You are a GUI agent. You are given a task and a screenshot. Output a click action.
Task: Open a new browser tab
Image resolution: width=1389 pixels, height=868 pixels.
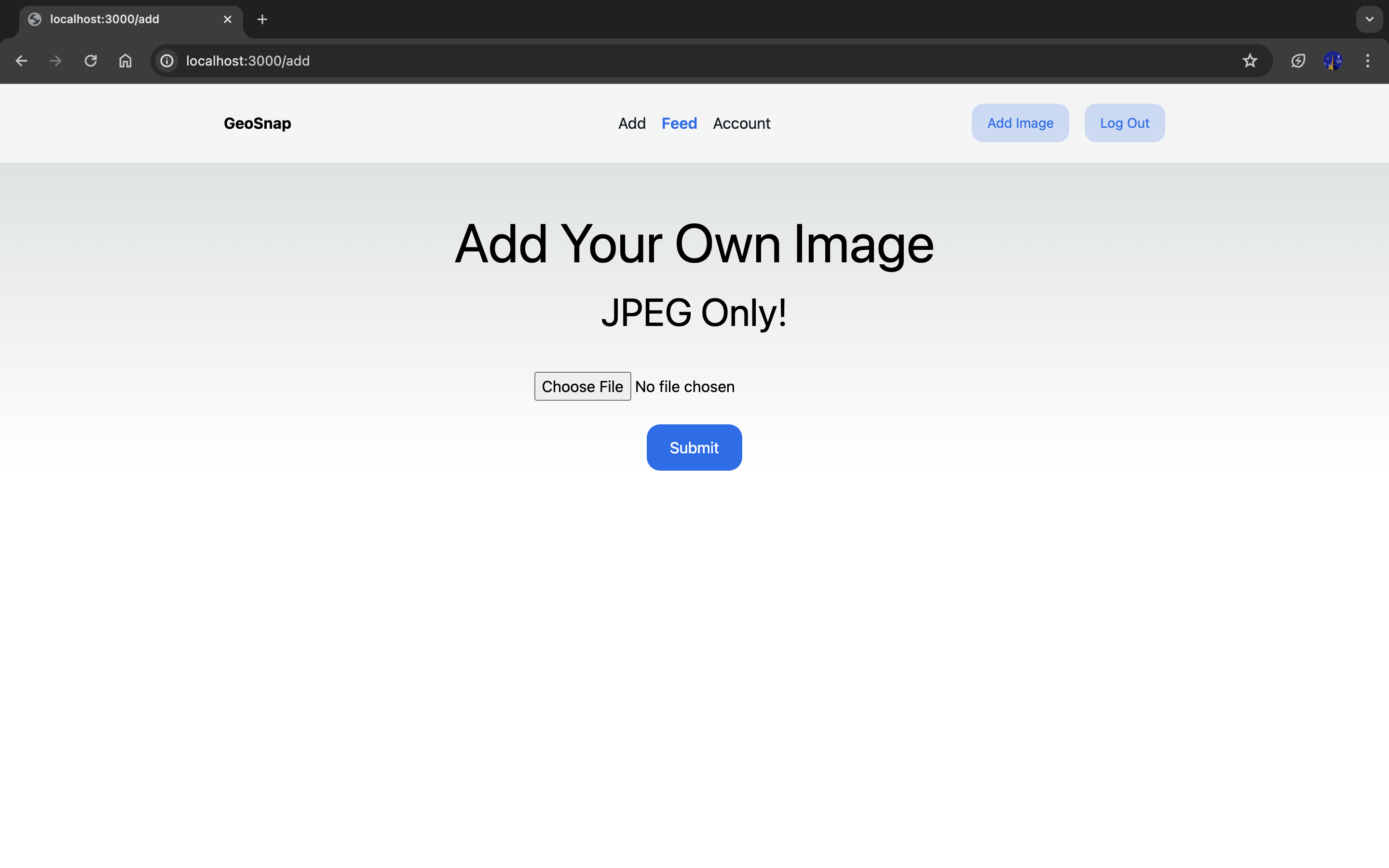tap(262, 19)
